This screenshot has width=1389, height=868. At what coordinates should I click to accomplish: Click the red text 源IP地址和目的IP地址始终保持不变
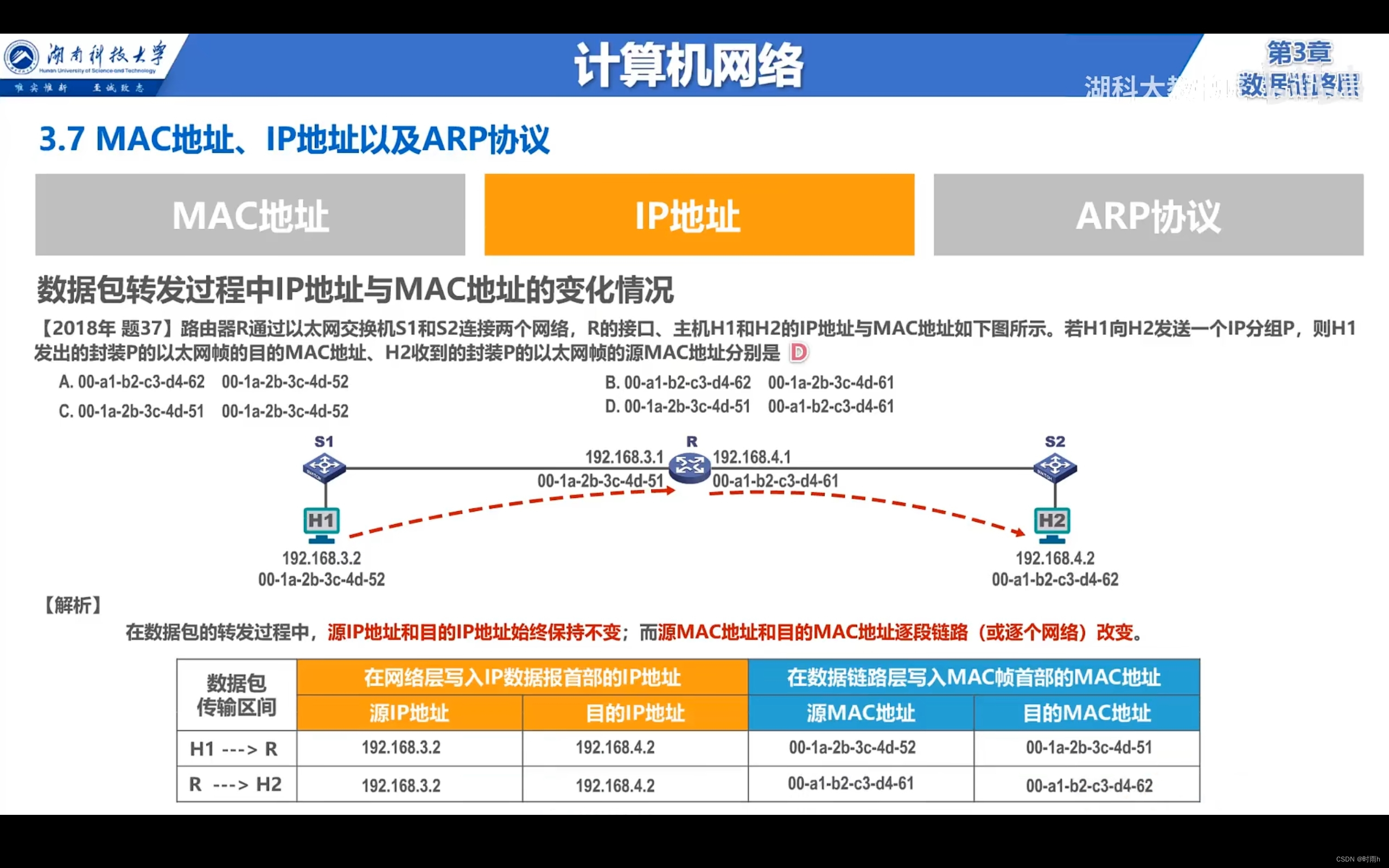point(475,632)
